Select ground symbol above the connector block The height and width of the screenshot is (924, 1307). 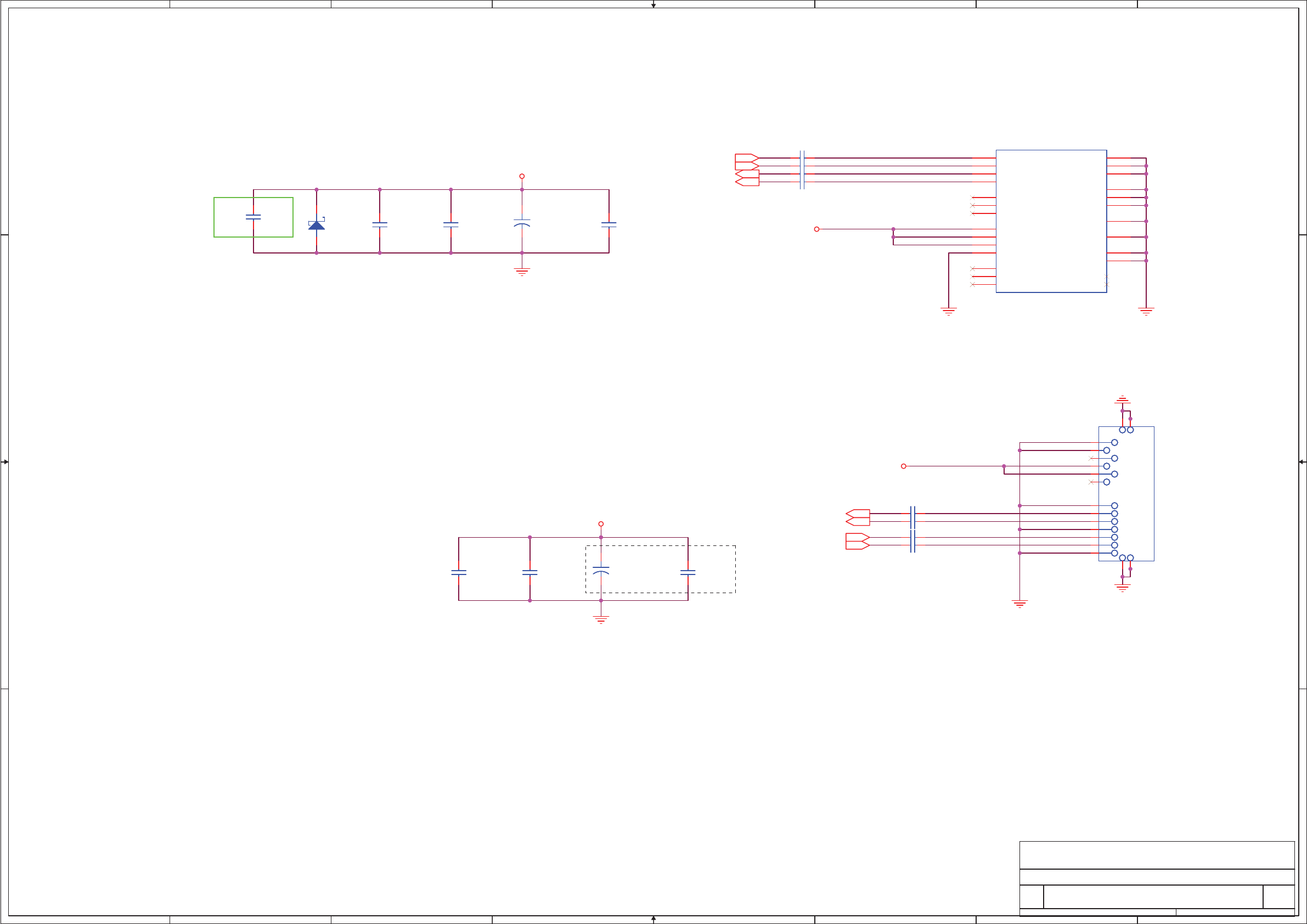coord(1122,399)
